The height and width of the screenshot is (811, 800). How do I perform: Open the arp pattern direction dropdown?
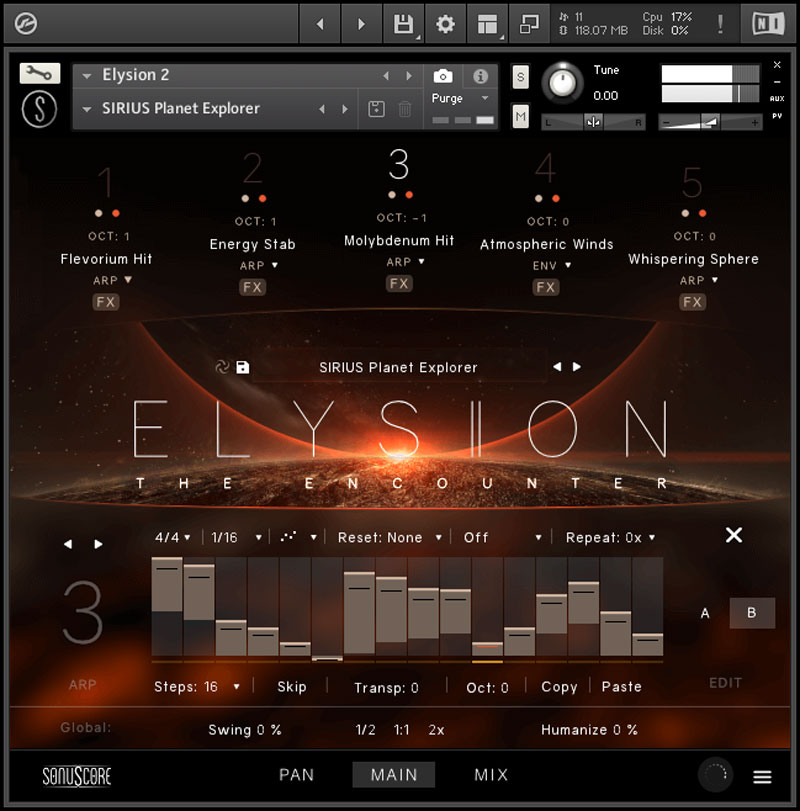pyautogui.click(x=298, y=537)
